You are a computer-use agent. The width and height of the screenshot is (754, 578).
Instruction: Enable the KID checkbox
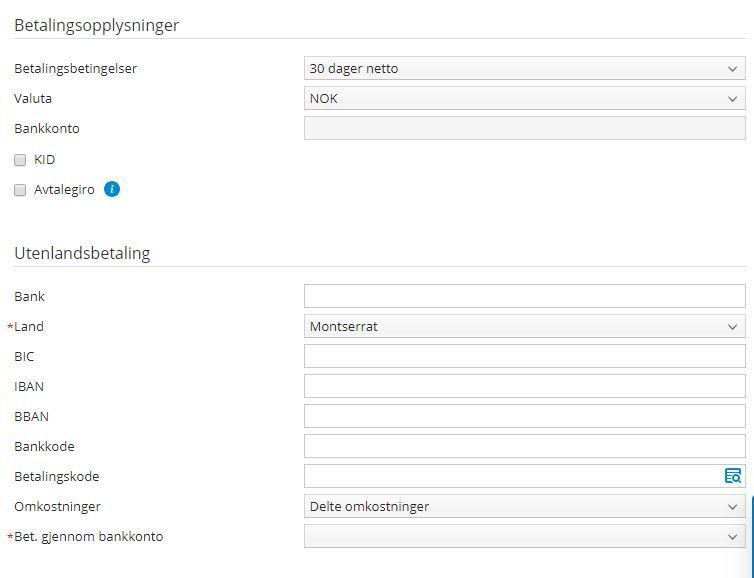click(x=20, y=160)
